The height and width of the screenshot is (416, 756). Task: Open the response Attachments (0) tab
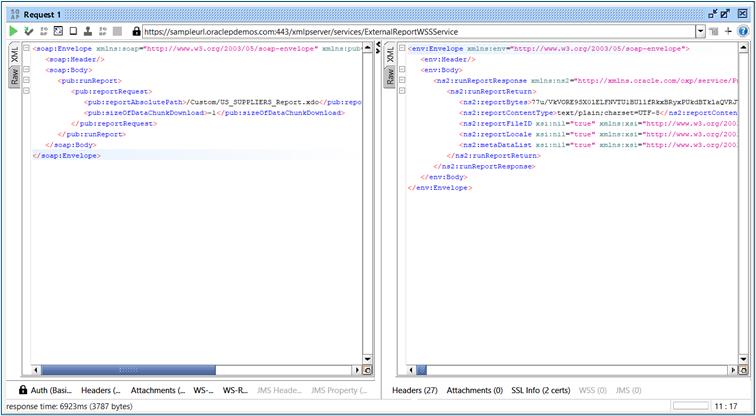474,390
